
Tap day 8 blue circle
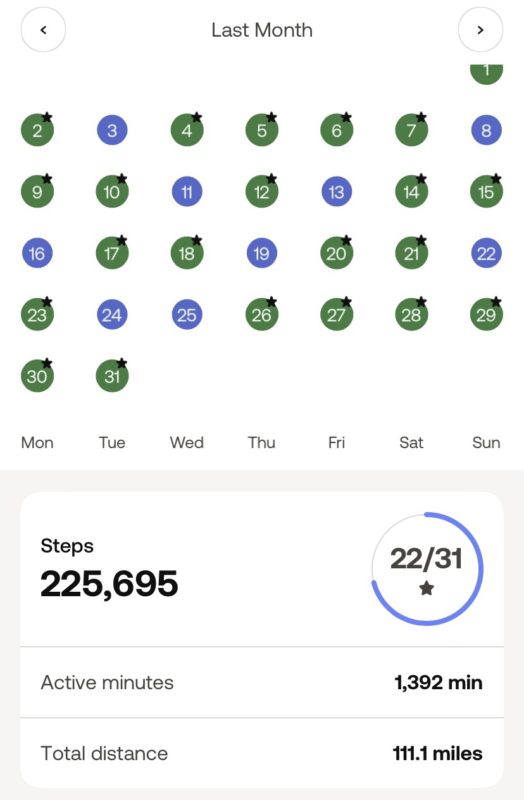click(x=486, y=131)
